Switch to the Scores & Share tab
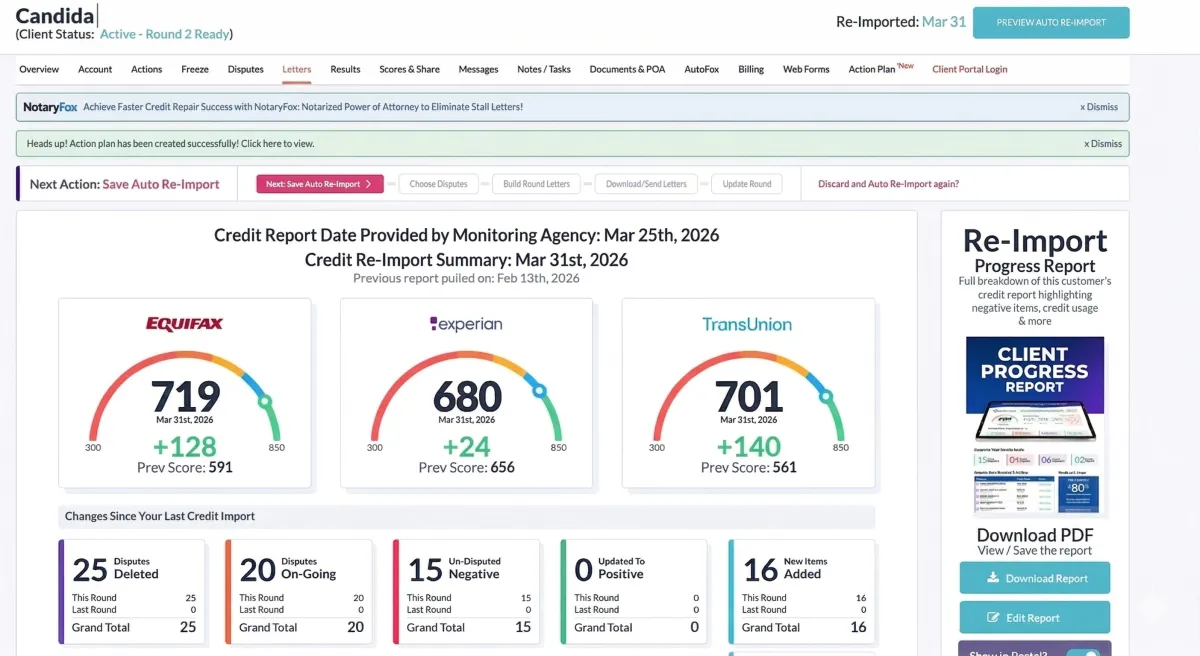Screen dimensions: 1200x656 pos(409,69)
